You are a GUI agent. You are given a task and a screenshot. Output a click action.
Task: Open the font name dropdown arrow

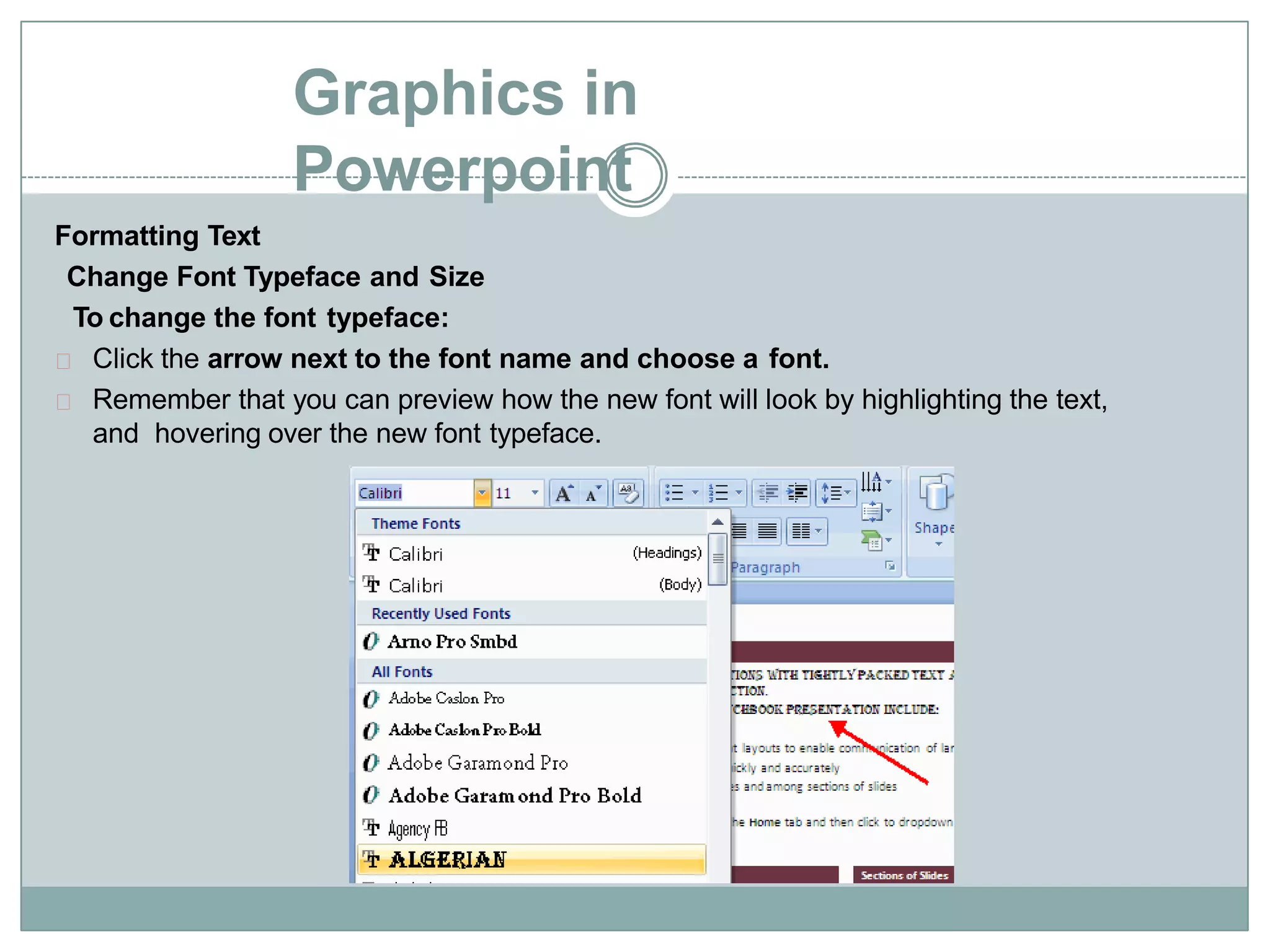[x=482, y=493]
